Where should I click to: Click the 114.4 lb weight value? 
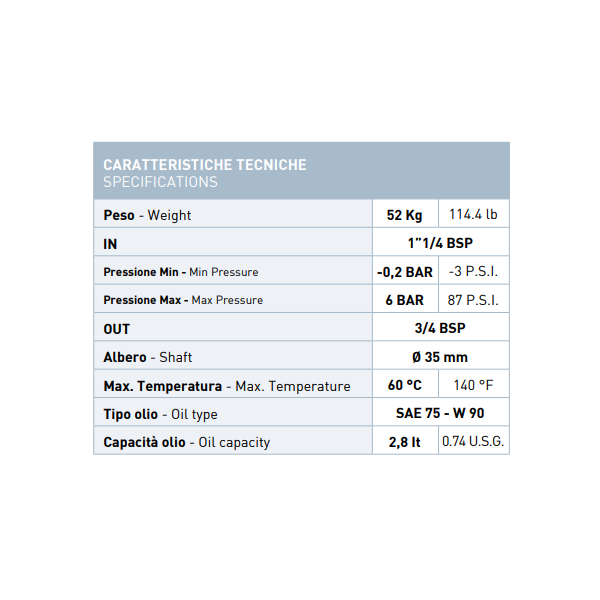[474, 215]
